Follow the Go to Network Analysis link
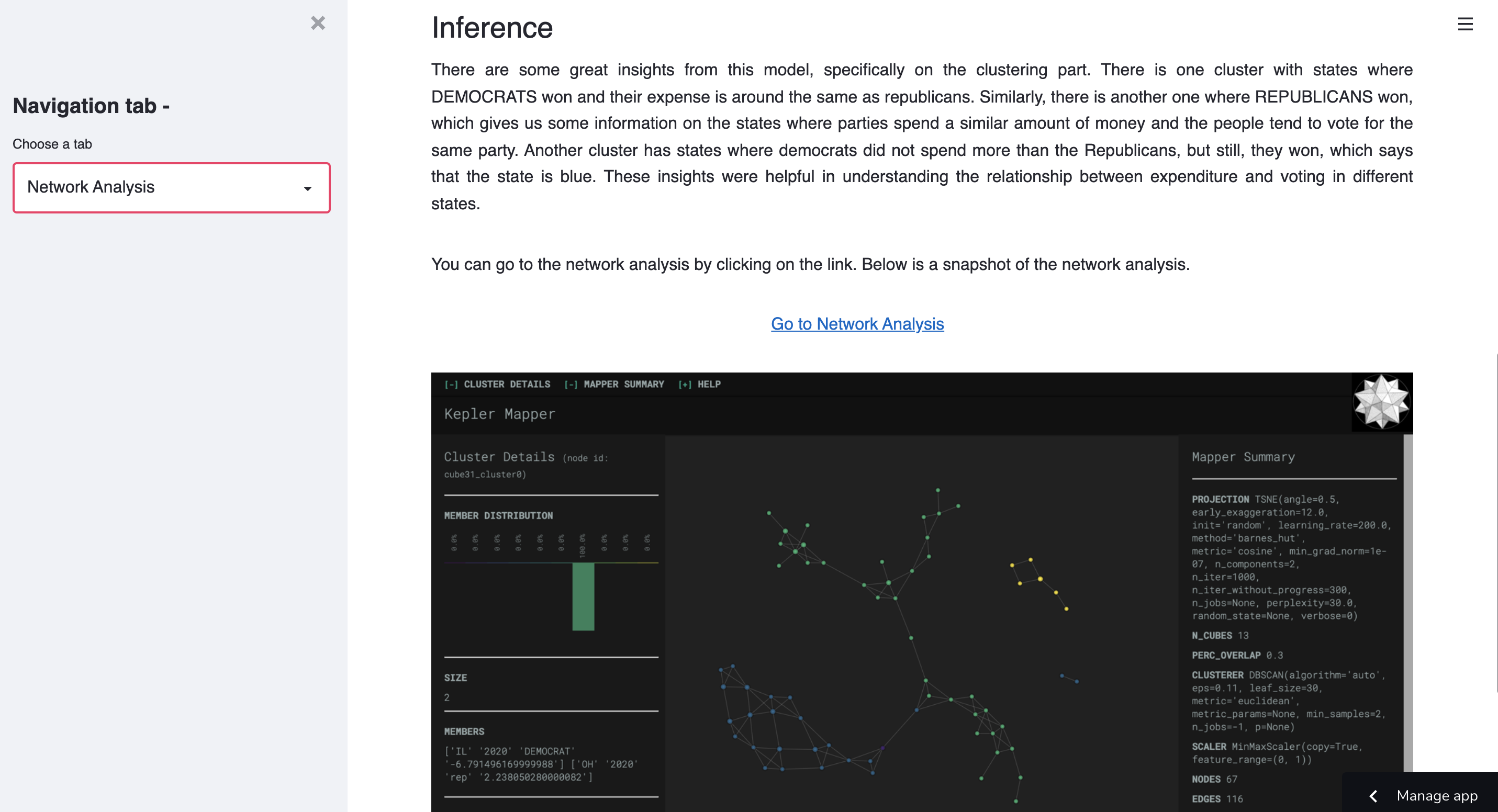The image size is (1498, 812). (x=857, y=324)
